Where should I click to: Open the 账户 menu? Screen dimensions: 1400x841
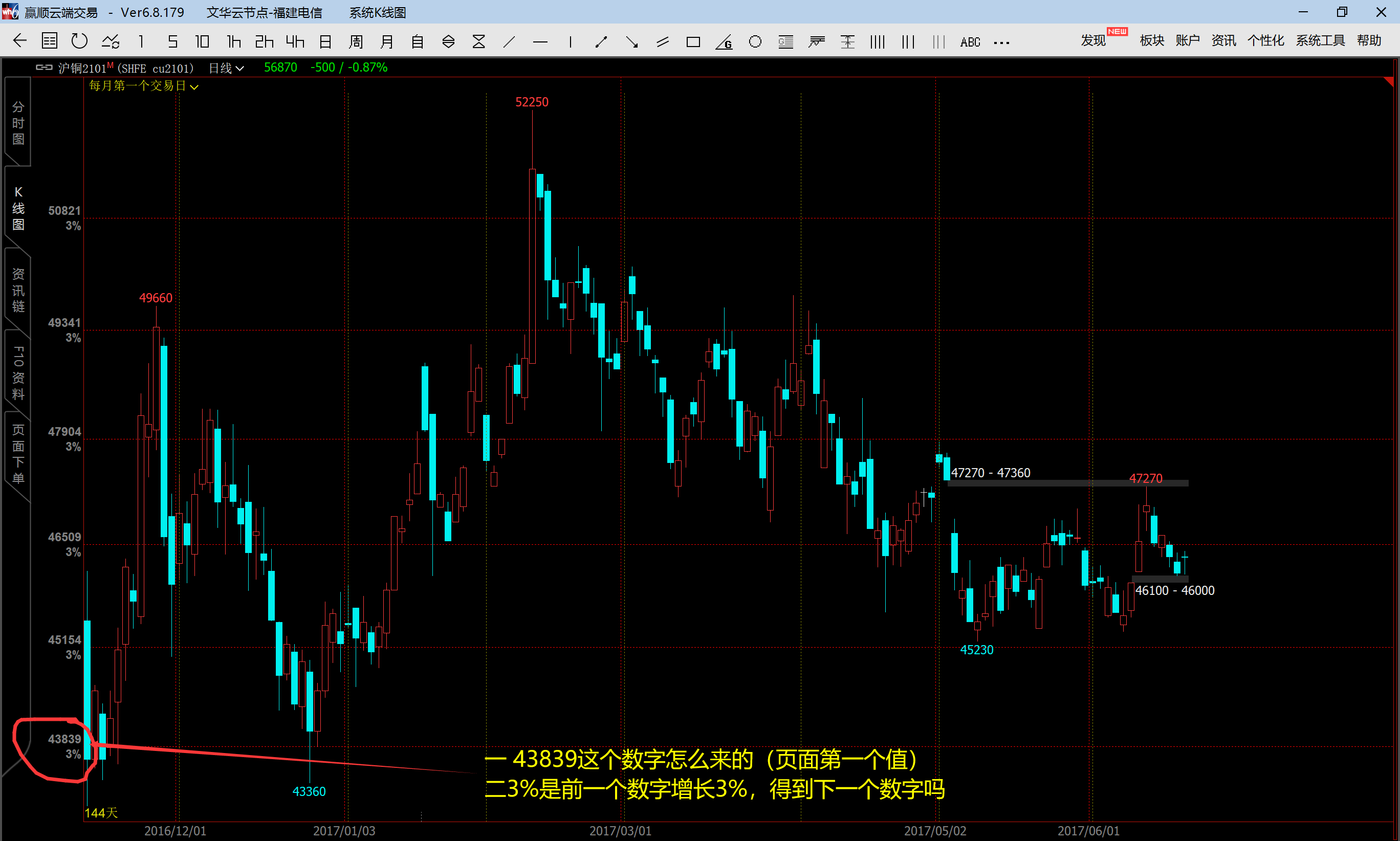click(x=1187, y=41)
